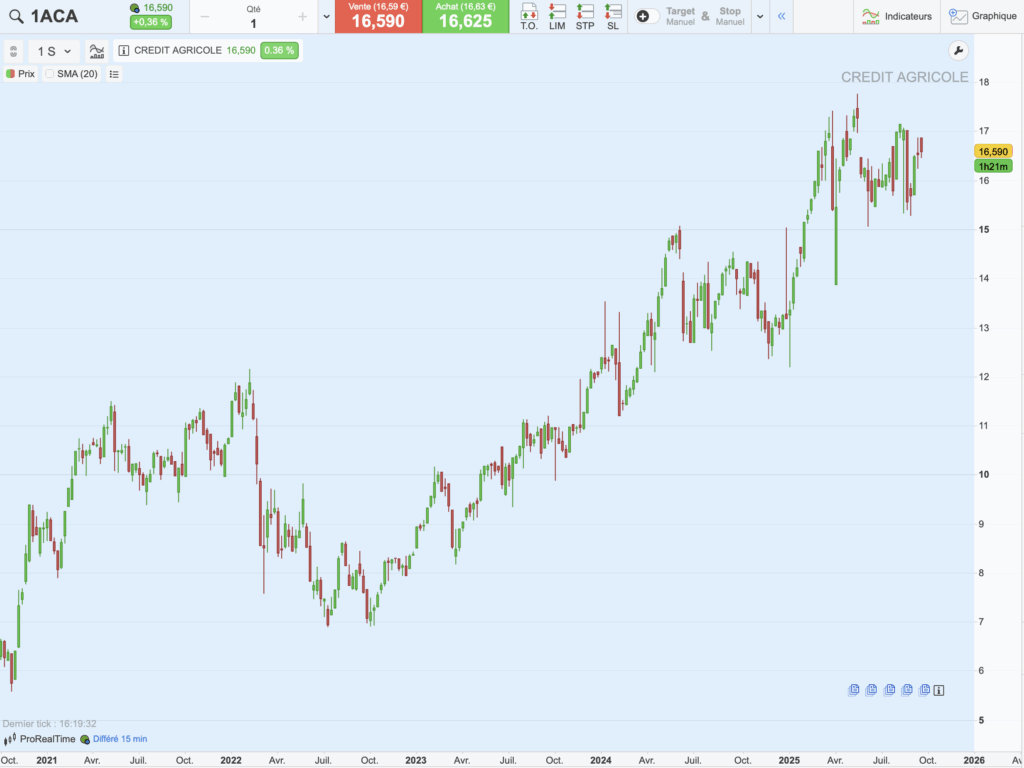1024x768 pixels.
Task: Expand Target & Stop options arrow
Action: [x=760, y=16]
